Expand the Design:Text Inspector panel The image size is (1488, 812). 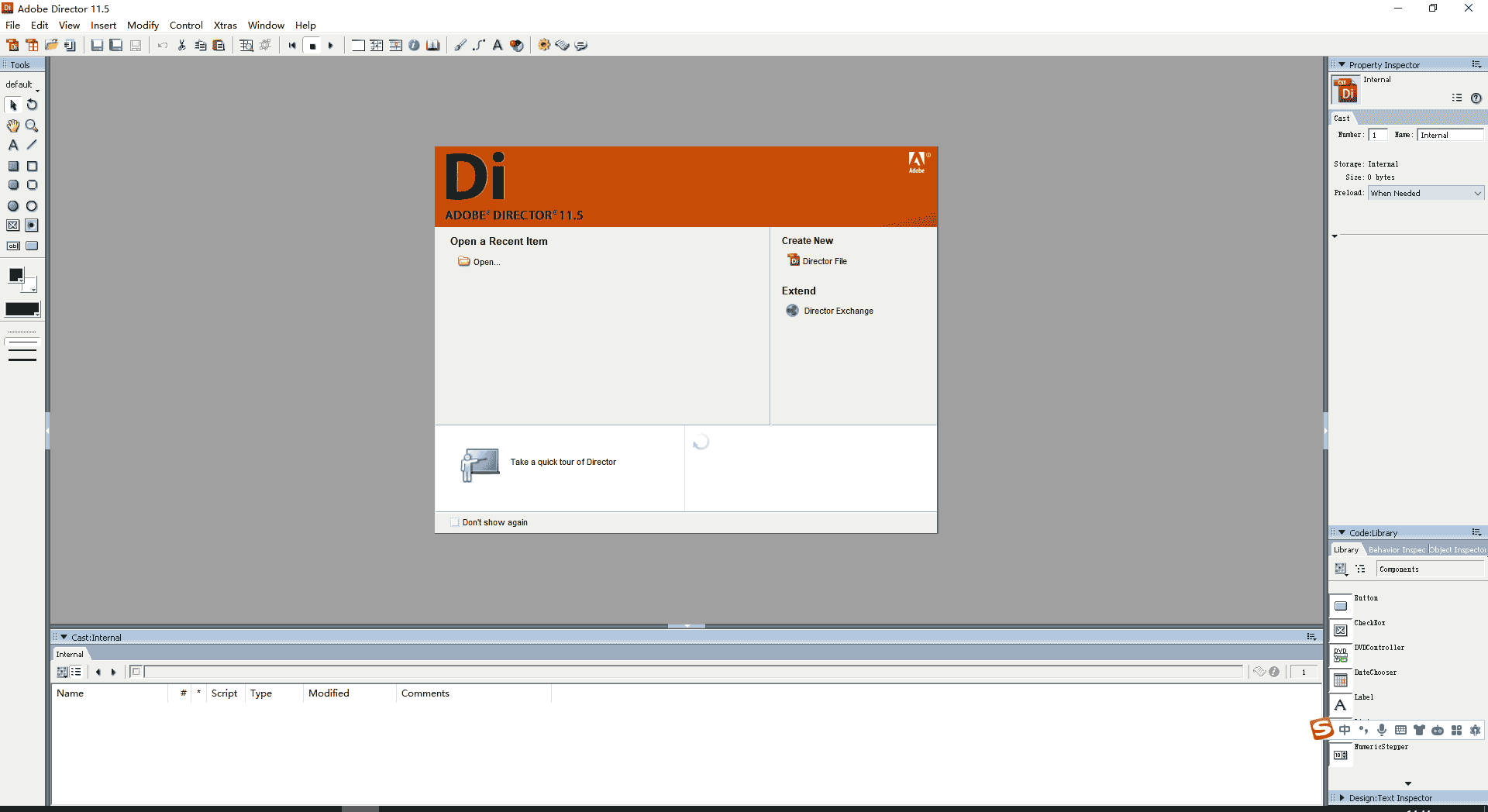1342,798
